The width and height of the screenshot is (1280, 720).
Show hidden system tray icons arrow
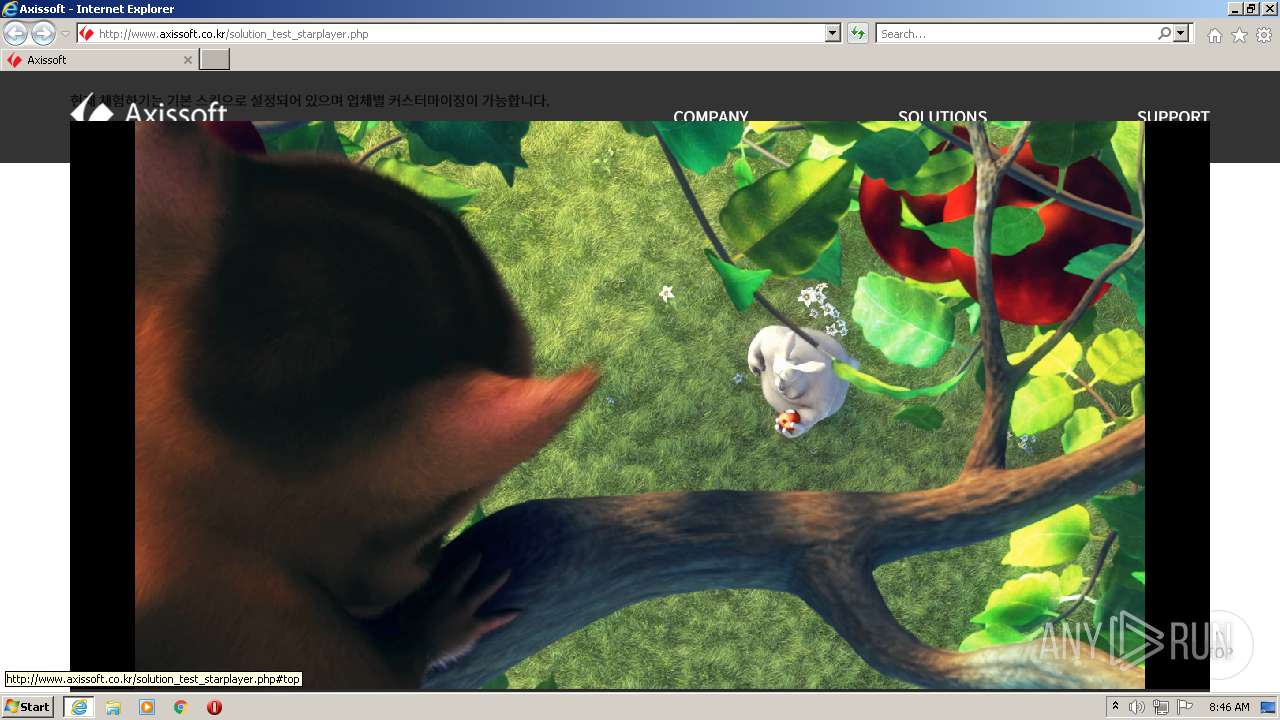pyautogui.click(x=1116, y=707)
